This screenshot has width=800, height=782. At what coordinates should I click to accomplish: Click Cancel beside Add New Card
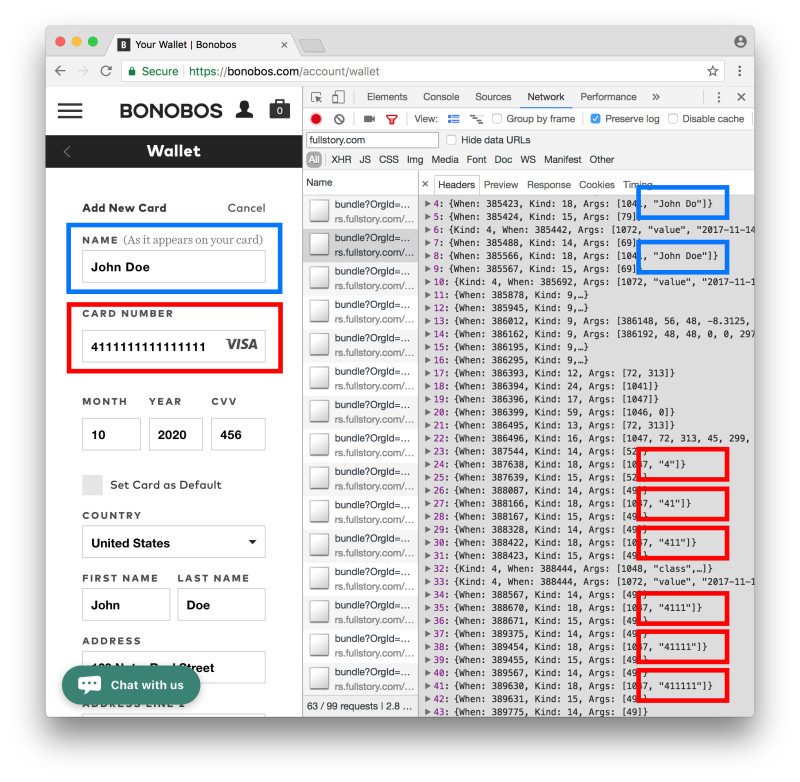[x=246, y=208]
